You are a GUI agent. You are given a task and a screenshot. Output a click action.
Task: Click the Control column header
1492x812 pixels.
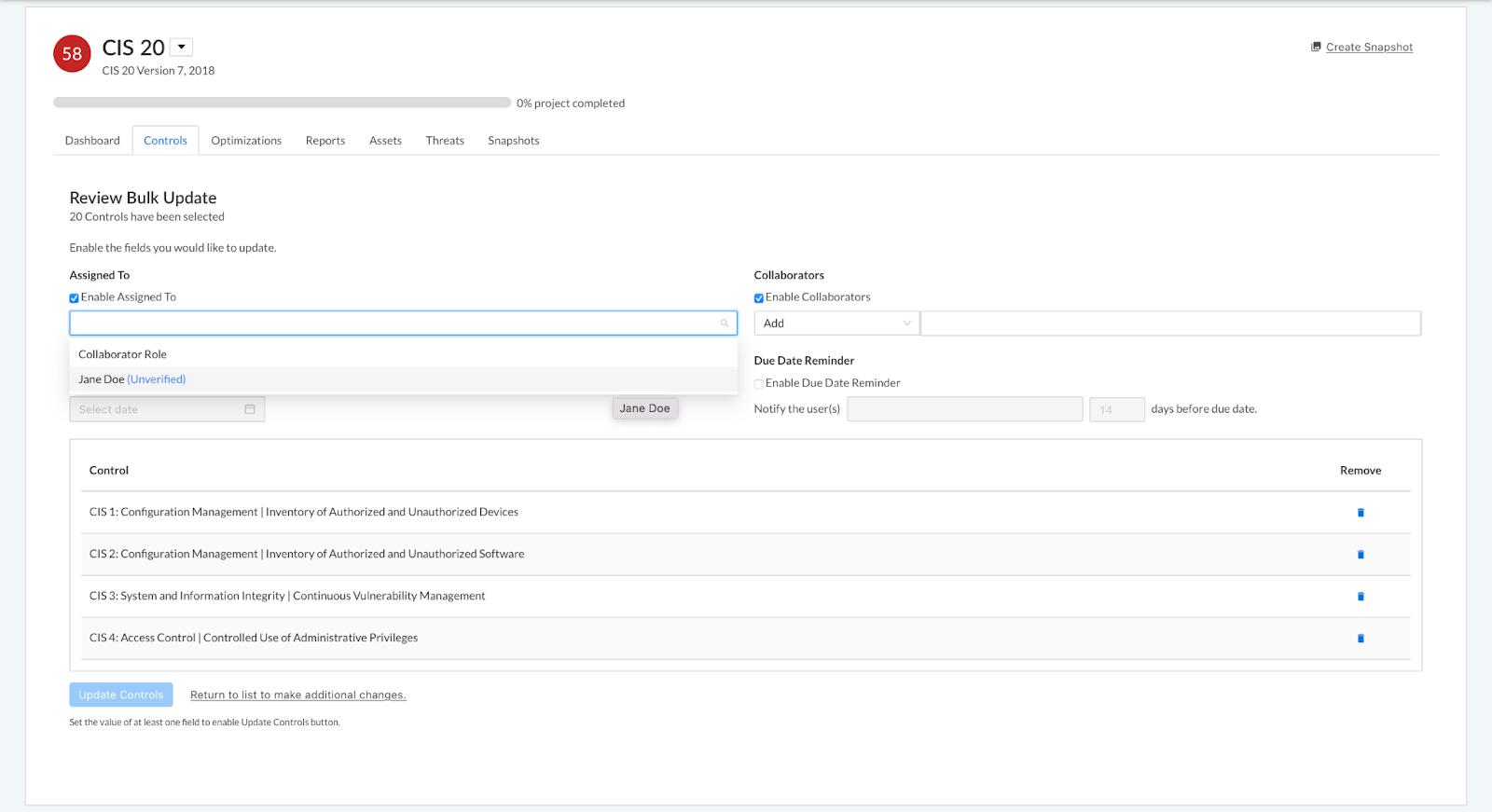click(109, 471)
